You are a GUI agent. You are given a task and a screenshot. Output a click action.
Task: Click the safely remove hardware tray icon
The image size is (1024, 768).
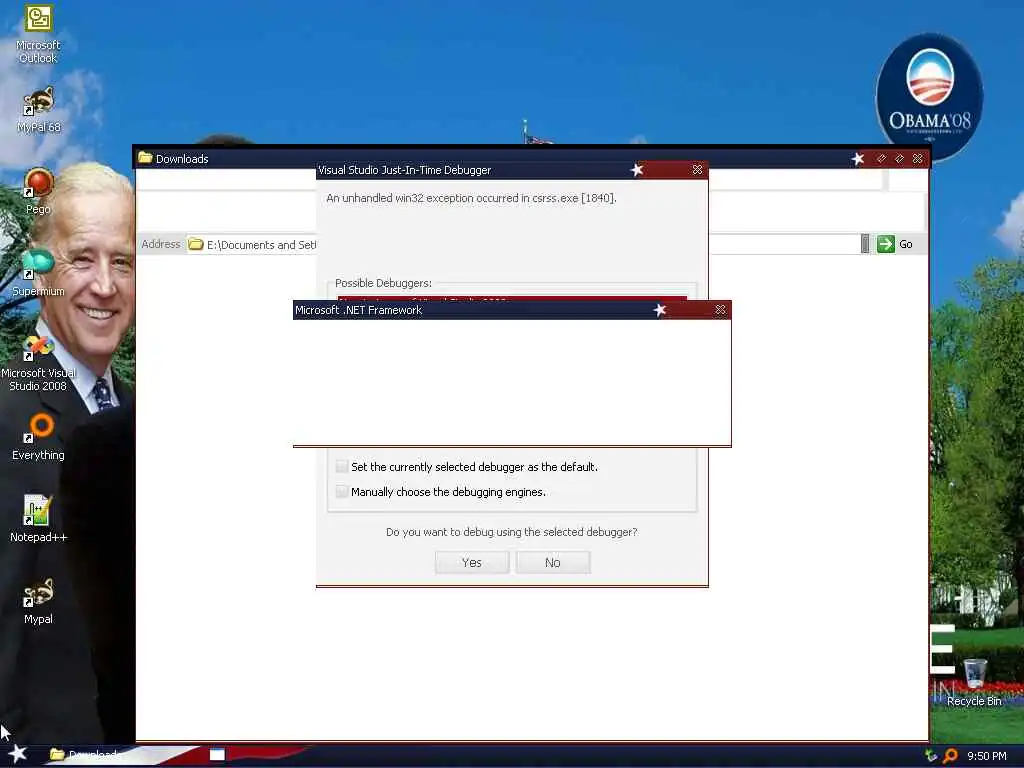tap(931, 756)
